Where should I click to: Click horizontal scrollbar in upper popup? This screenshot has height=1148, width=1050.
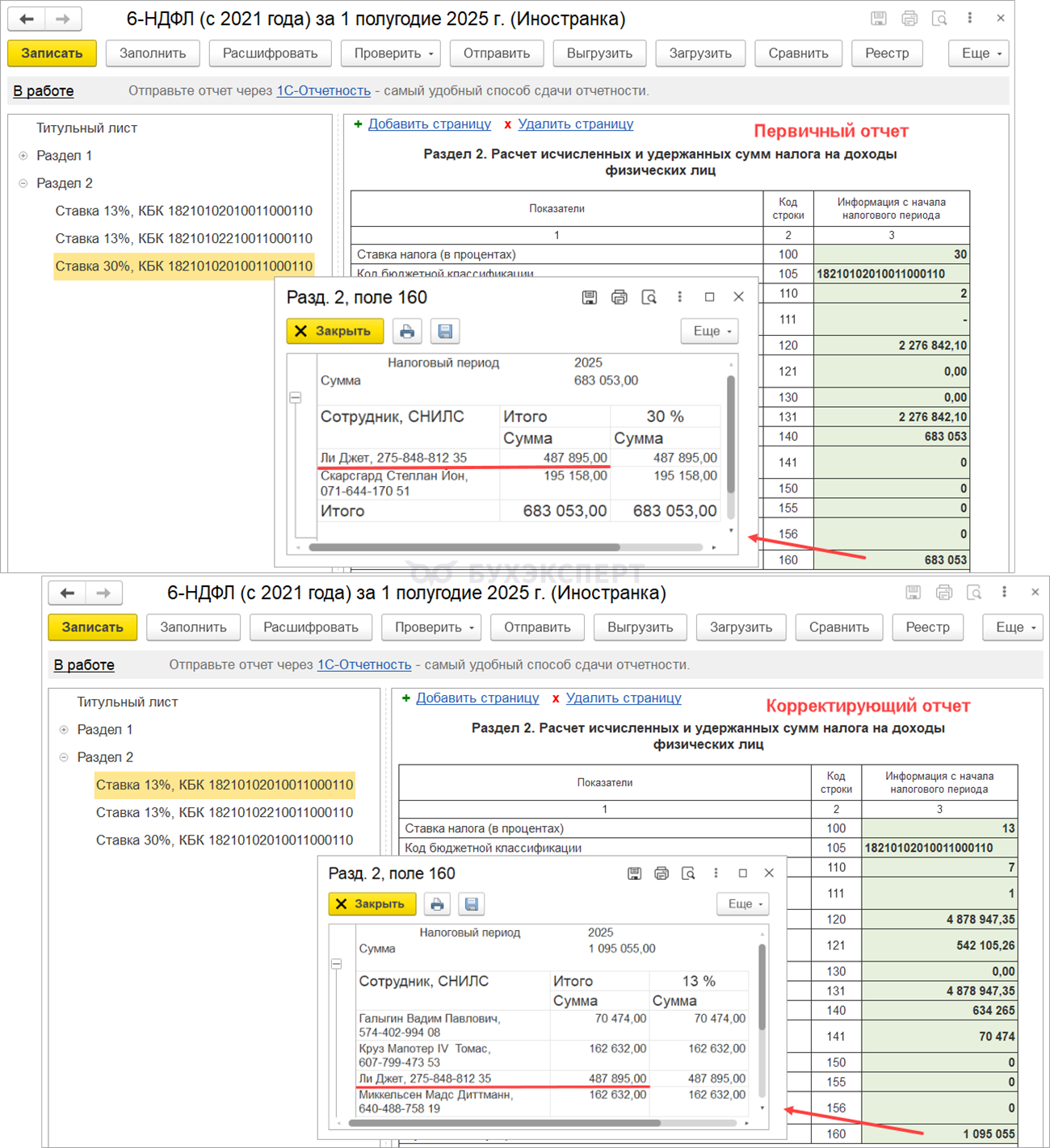(x=464, y=547)
